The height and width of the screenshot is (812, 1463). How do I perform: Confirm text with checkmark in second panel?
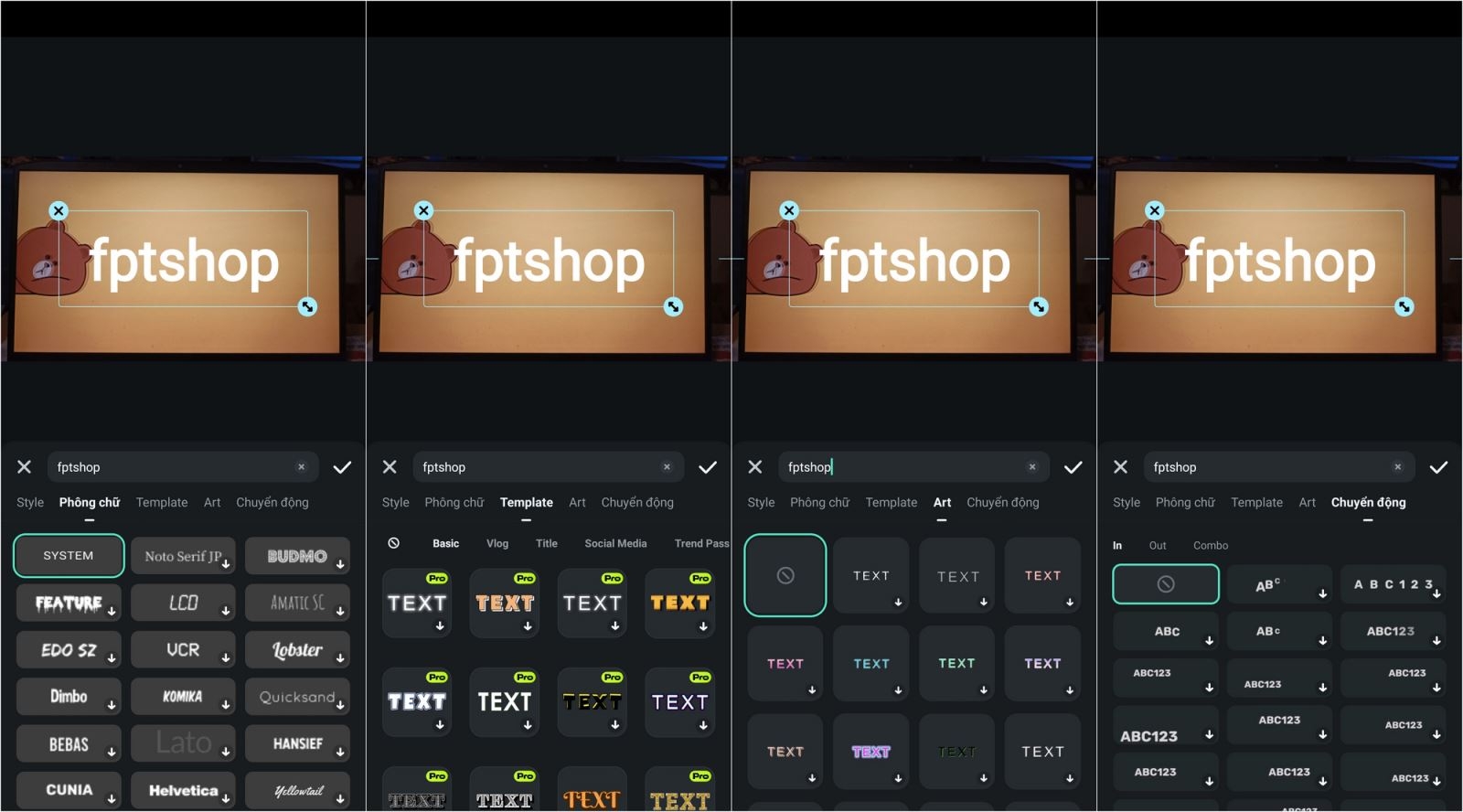[708, 467]
